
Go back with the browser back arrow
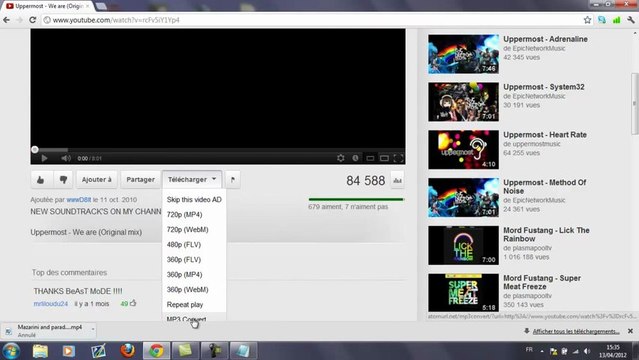7,20
